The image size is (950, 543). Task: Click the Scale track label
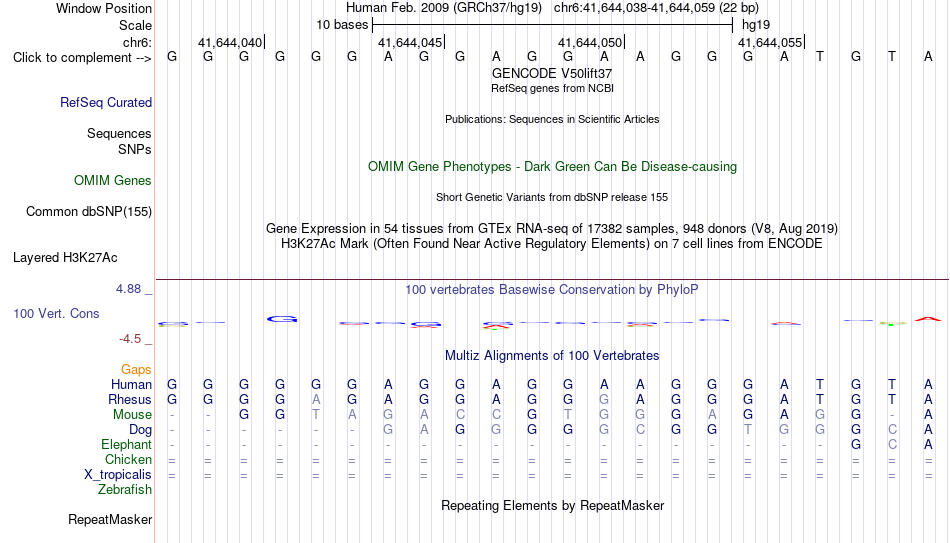tap(135, 25)
